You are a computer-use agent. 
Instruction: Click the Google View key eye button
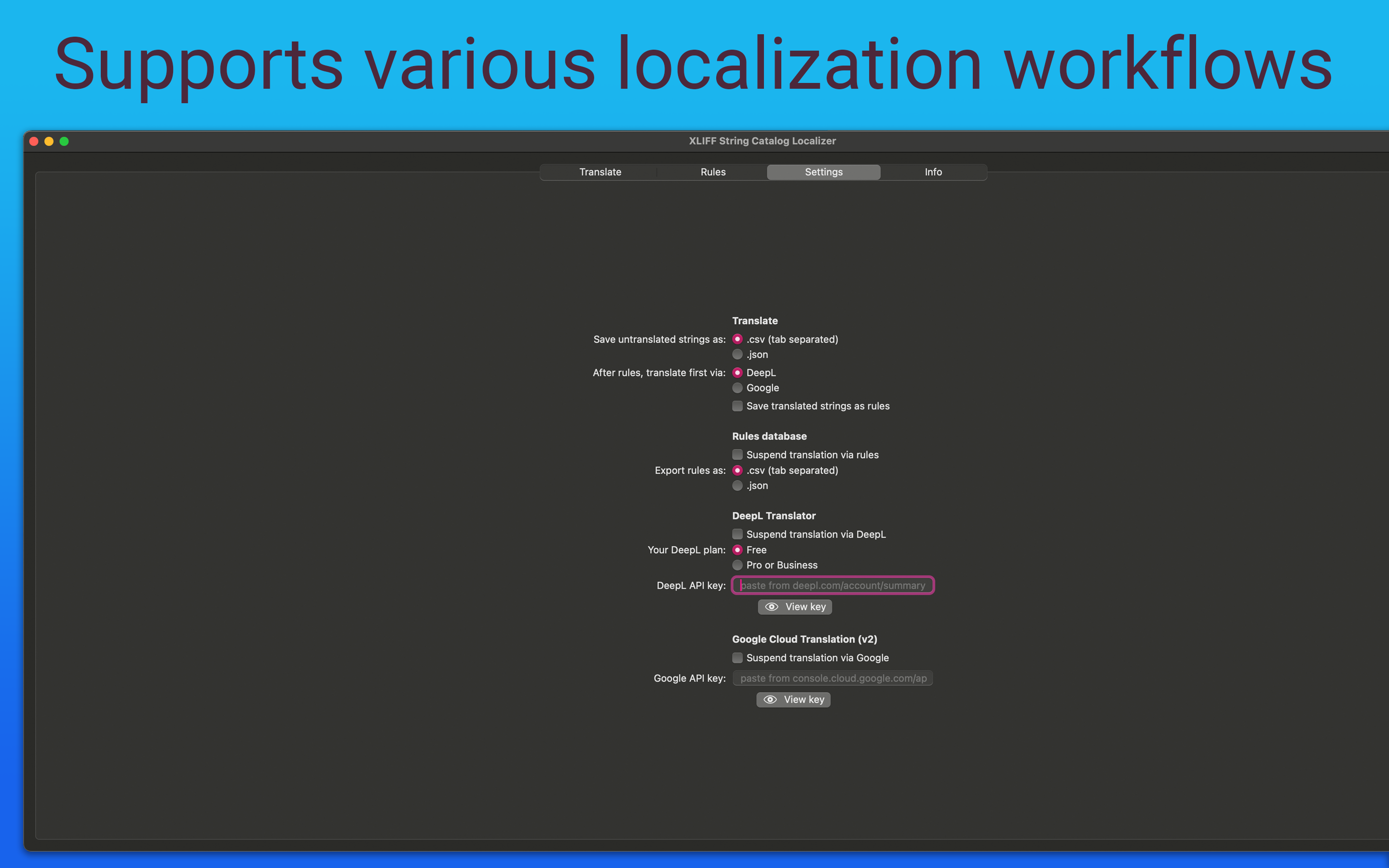[793, 699]
